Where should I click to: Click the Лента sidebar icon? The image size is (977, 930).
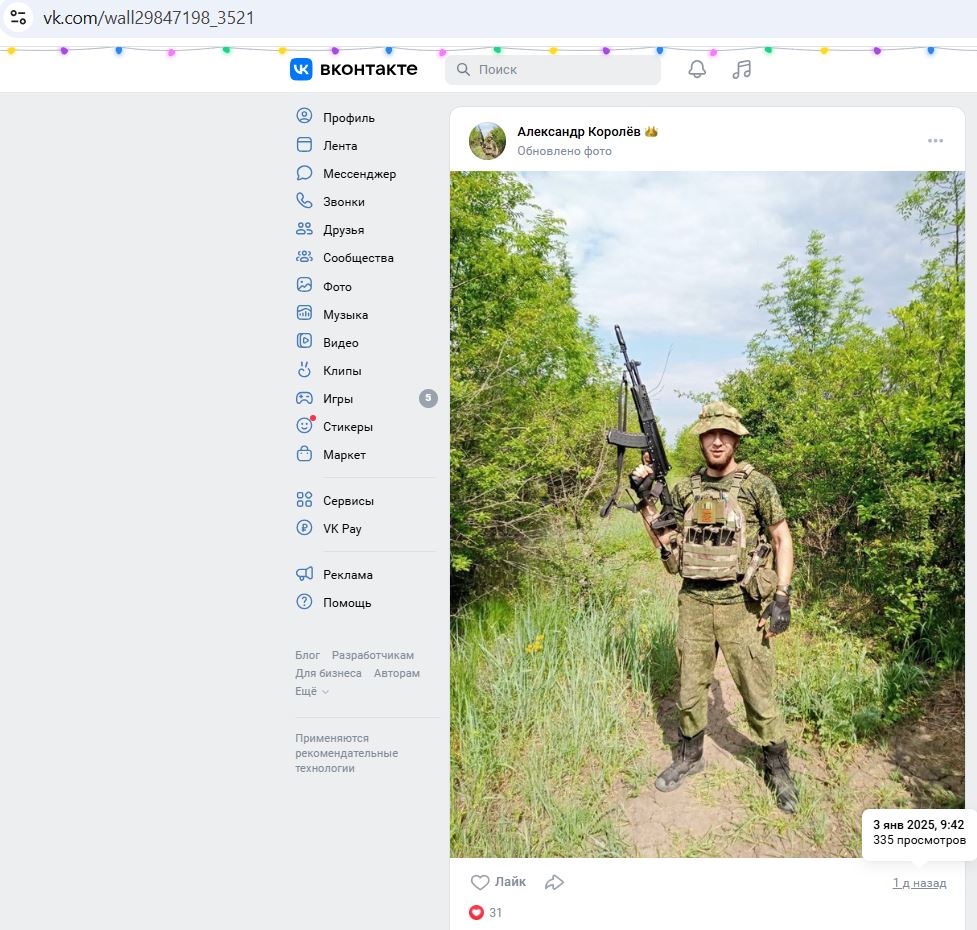tap(304, 145)
